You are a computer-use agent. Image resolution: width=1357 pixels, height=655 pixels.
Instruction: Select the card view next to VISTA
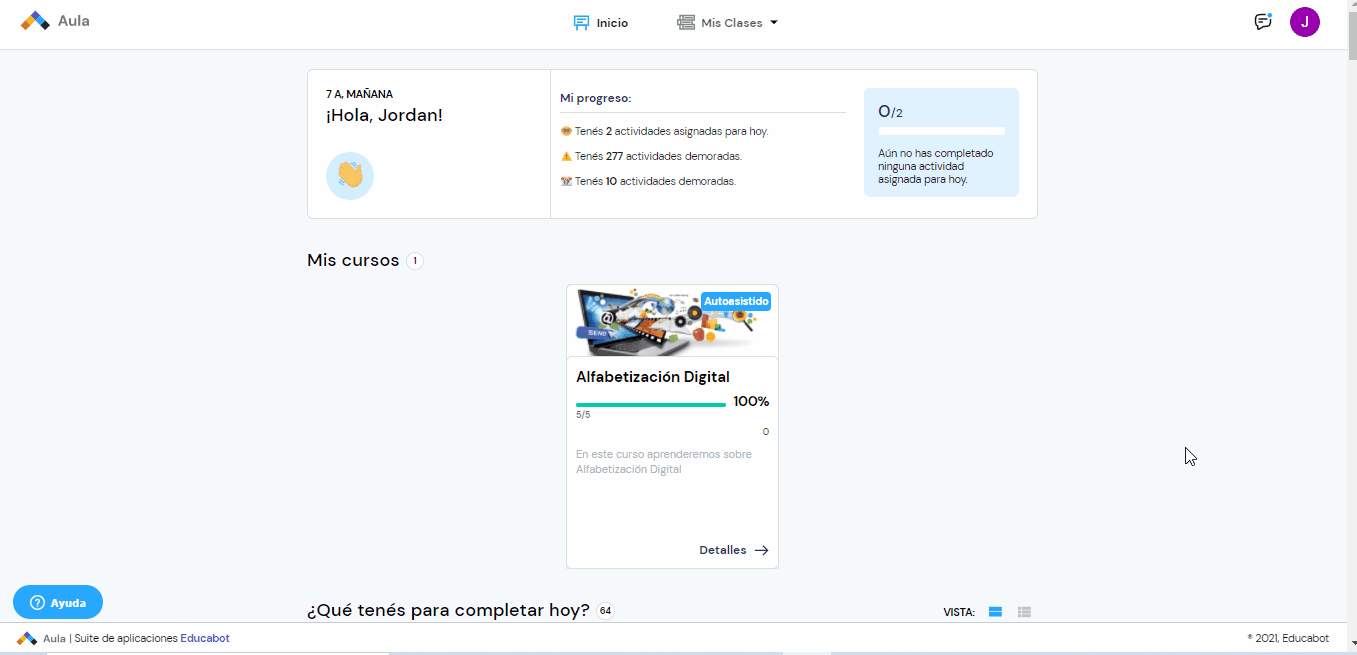(x=995, y=611)
